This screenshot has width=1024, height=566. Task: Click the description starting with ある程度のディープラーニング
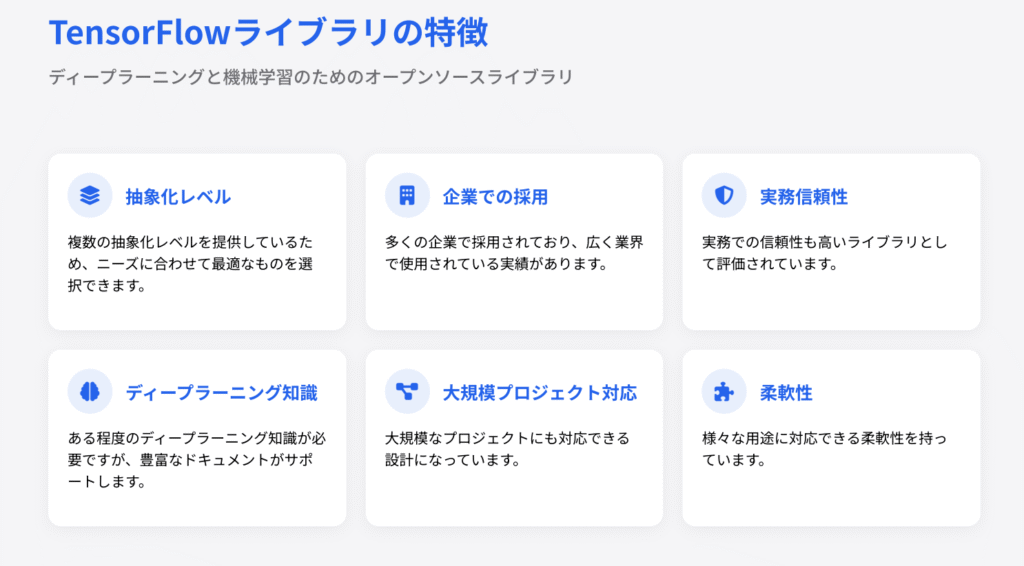tap(196, 459)
